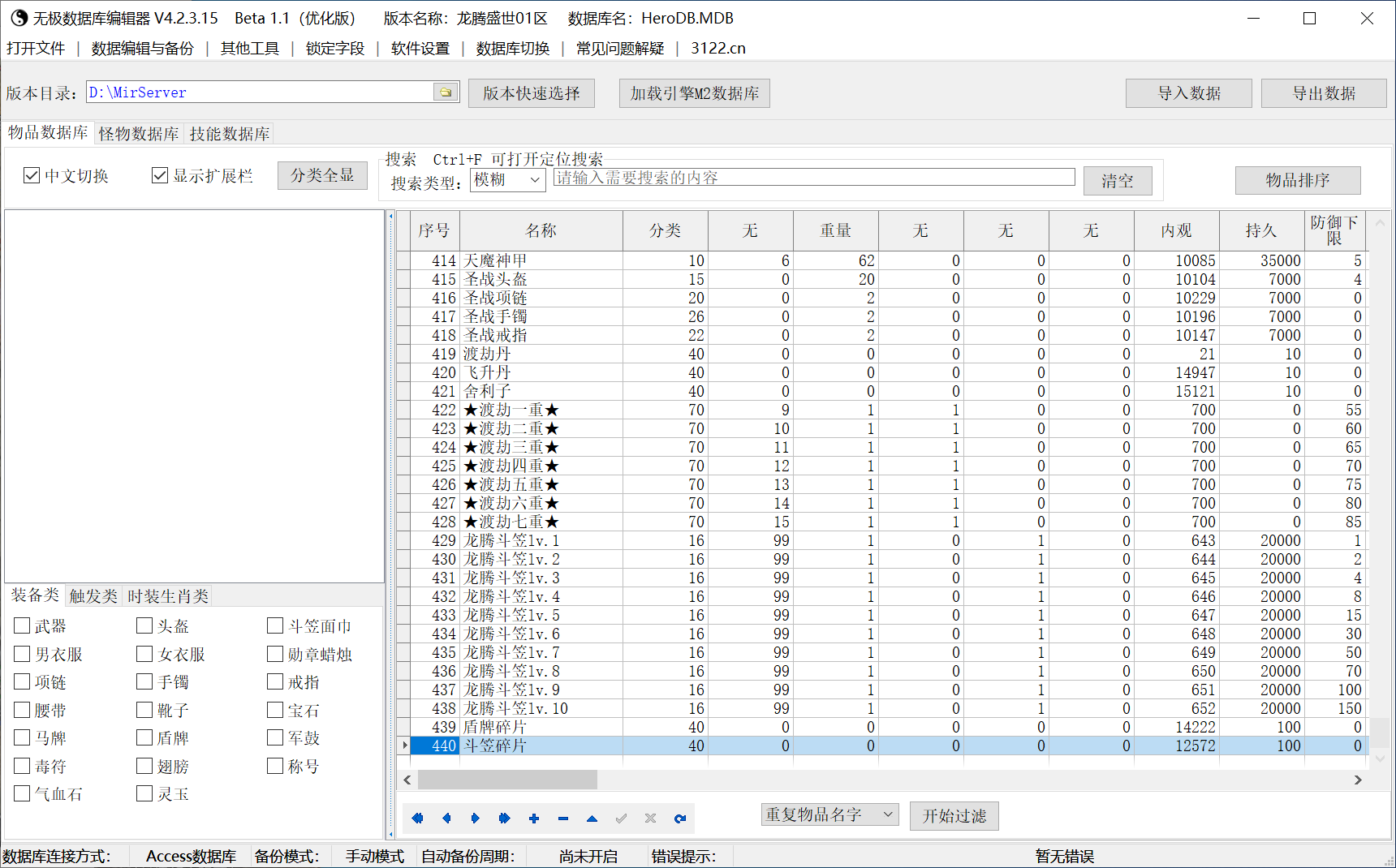
Task: Go to previous record arrow icon
Action: [446, 819]
